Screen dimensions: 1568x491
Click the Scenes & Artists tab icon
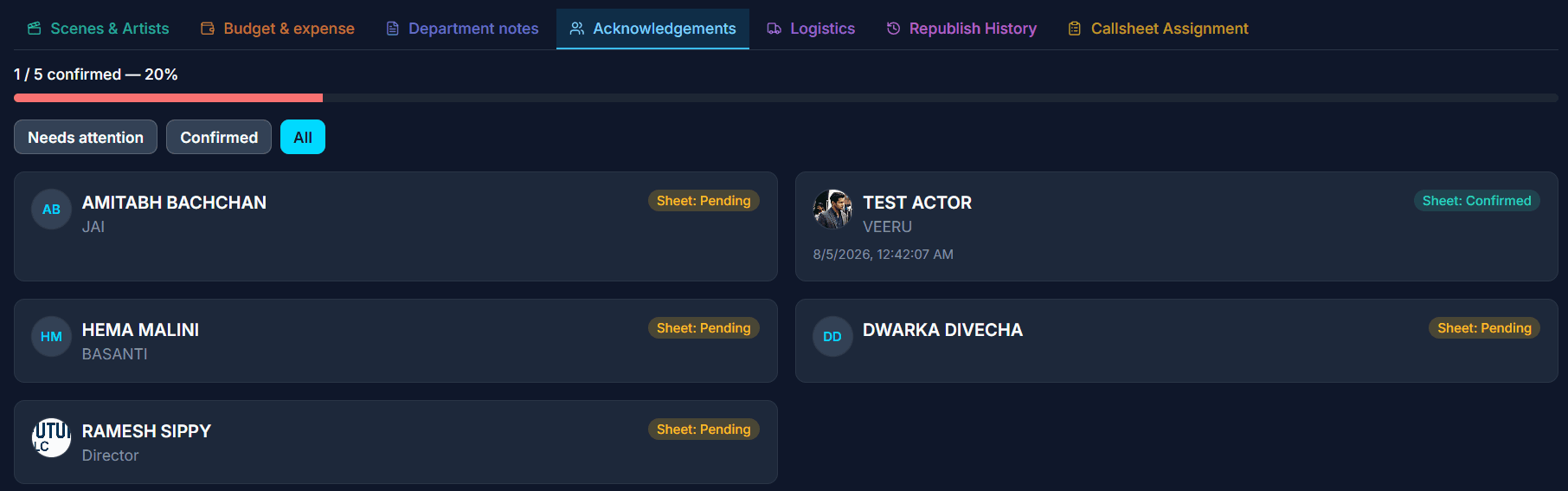[35, 29]
